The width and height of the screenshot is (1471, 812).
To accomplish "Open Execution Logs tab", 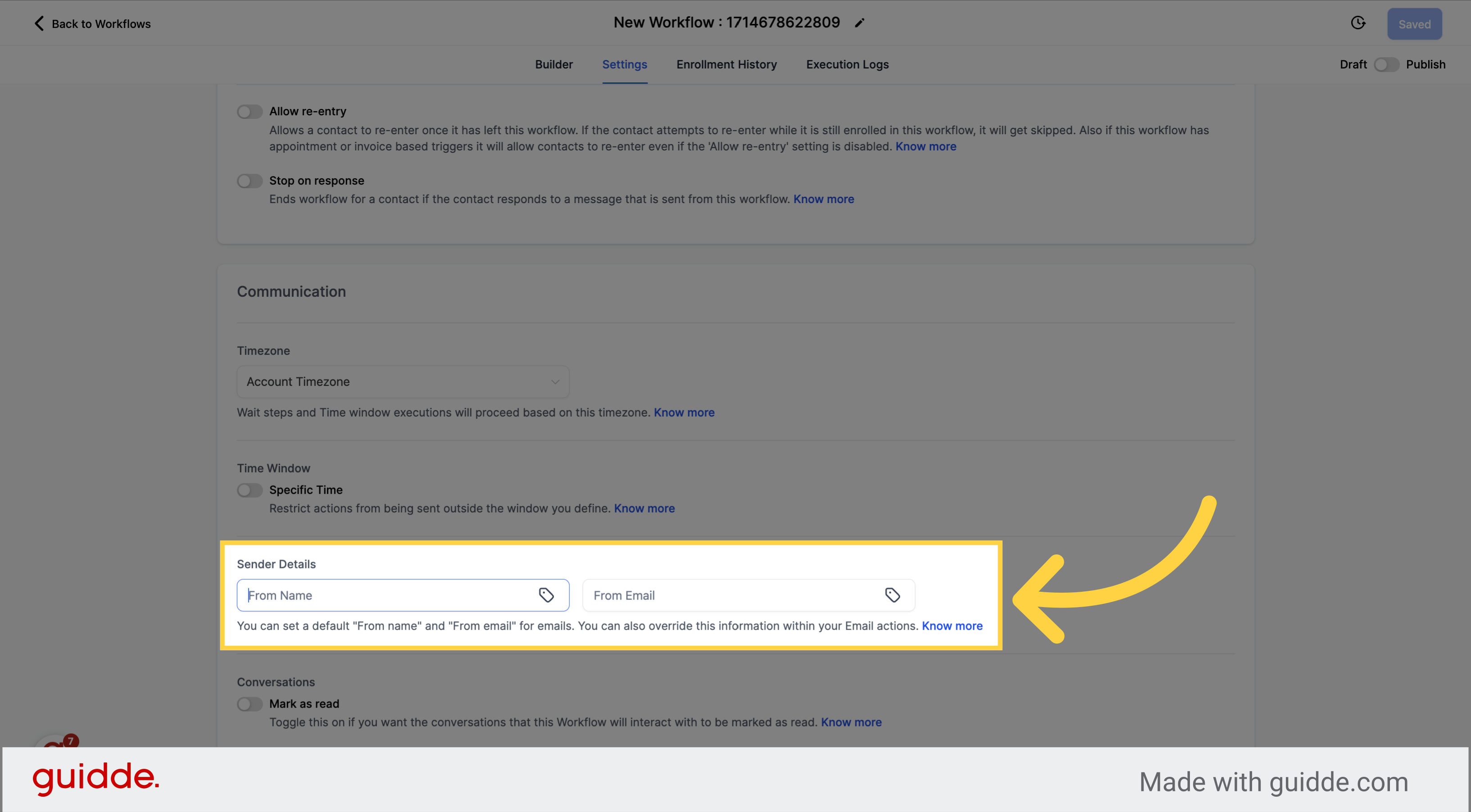I will pos(847,64).
